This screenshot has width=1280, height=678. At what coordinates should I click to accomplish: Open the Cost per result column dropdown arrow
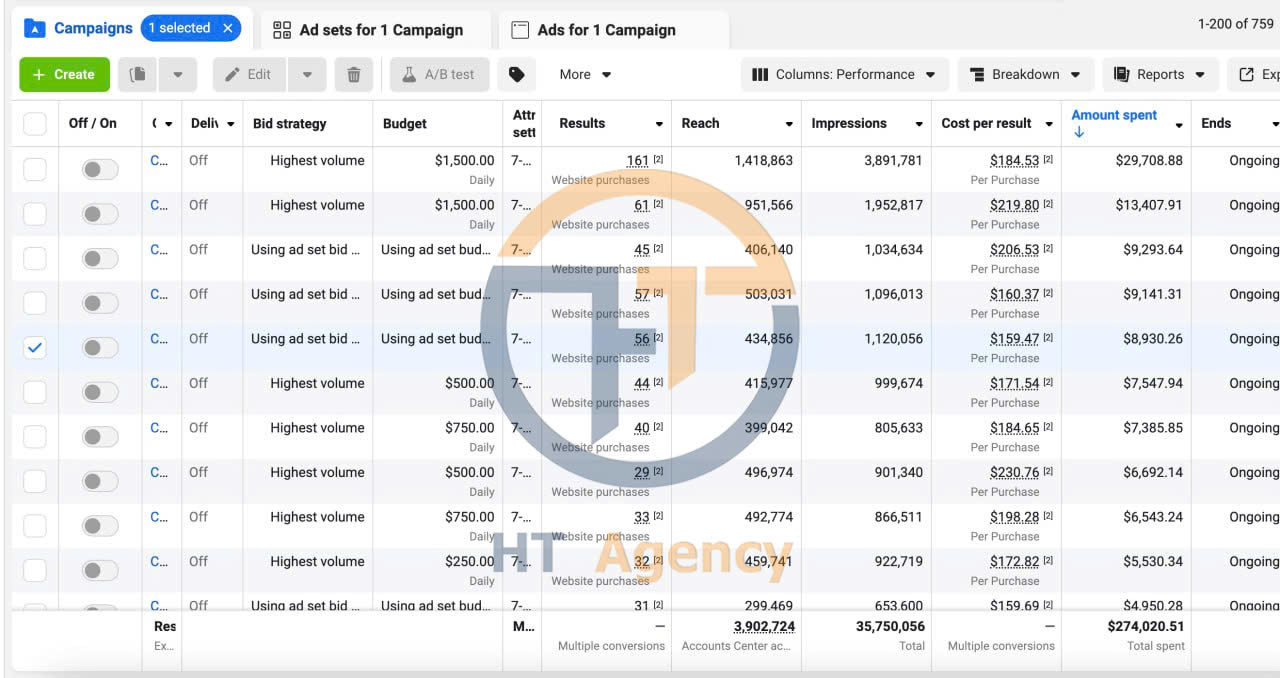click(1049, 124)
